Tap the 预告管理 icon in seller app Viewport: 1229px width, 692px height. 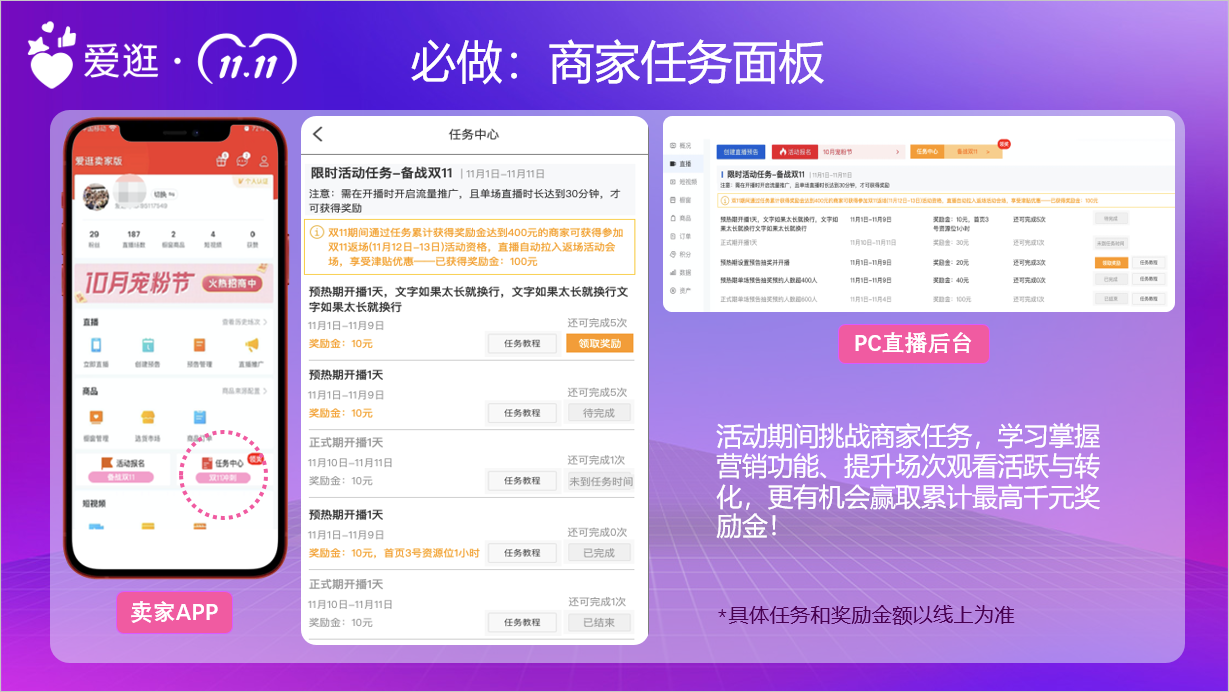(199, 345)
